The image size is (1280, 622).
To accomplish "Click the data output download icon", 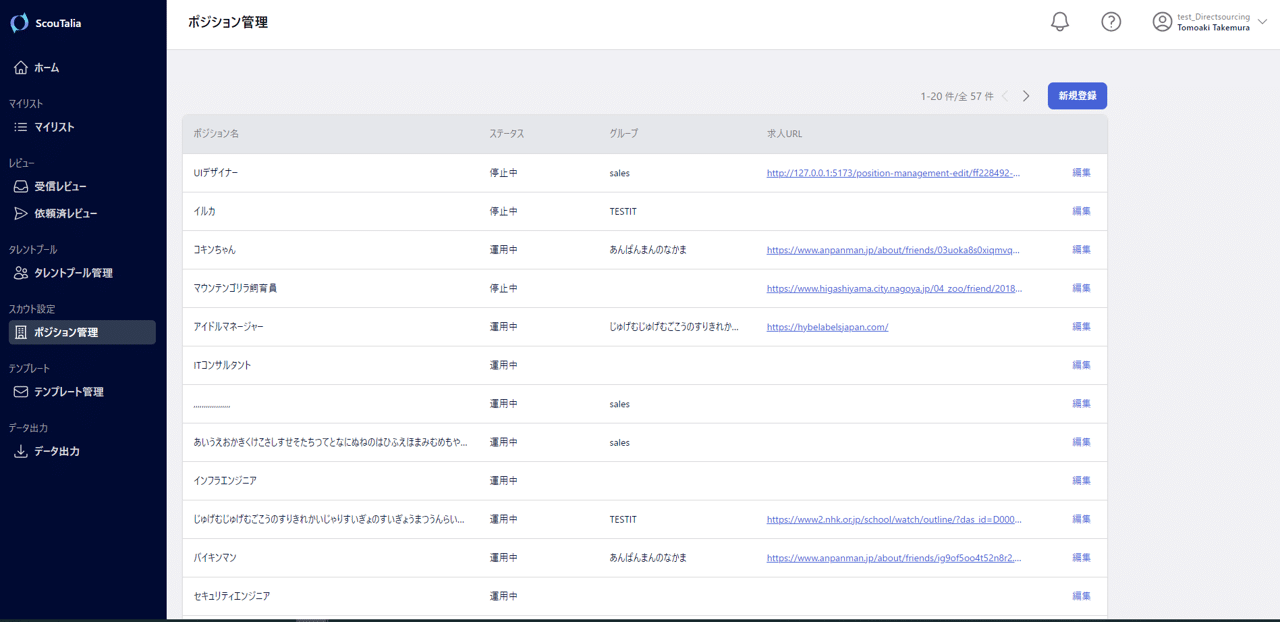I will (21, 451).
